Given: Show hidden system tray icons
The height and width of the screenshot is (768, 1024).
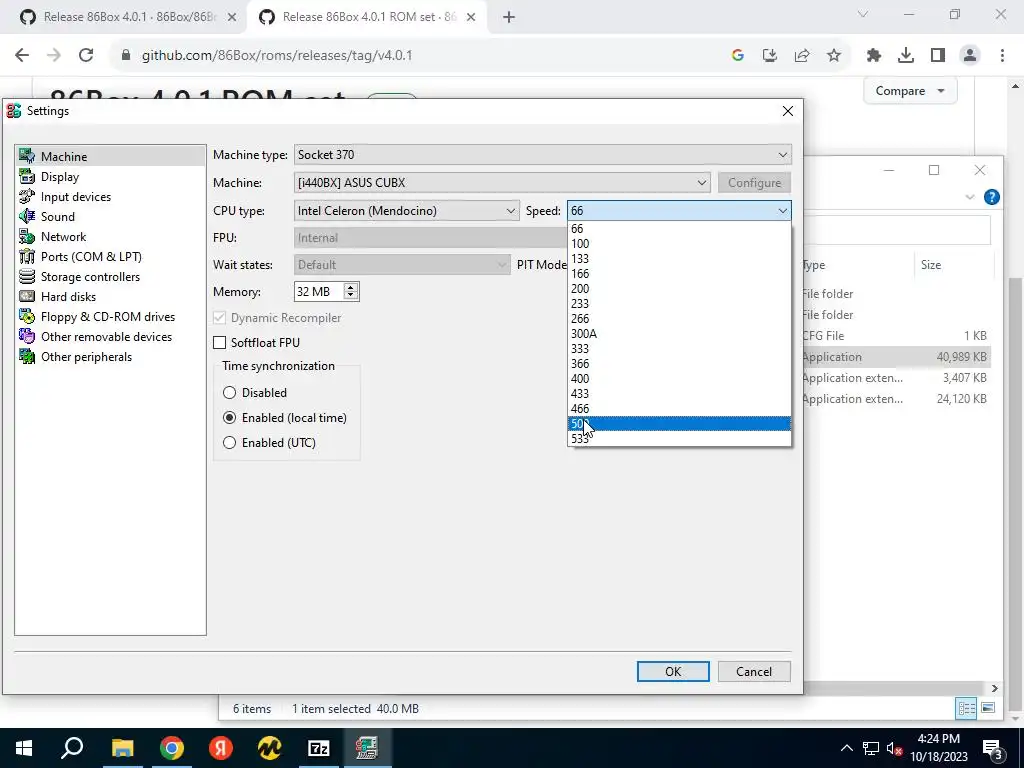Looking at the screenshot, I should [846, 748].
